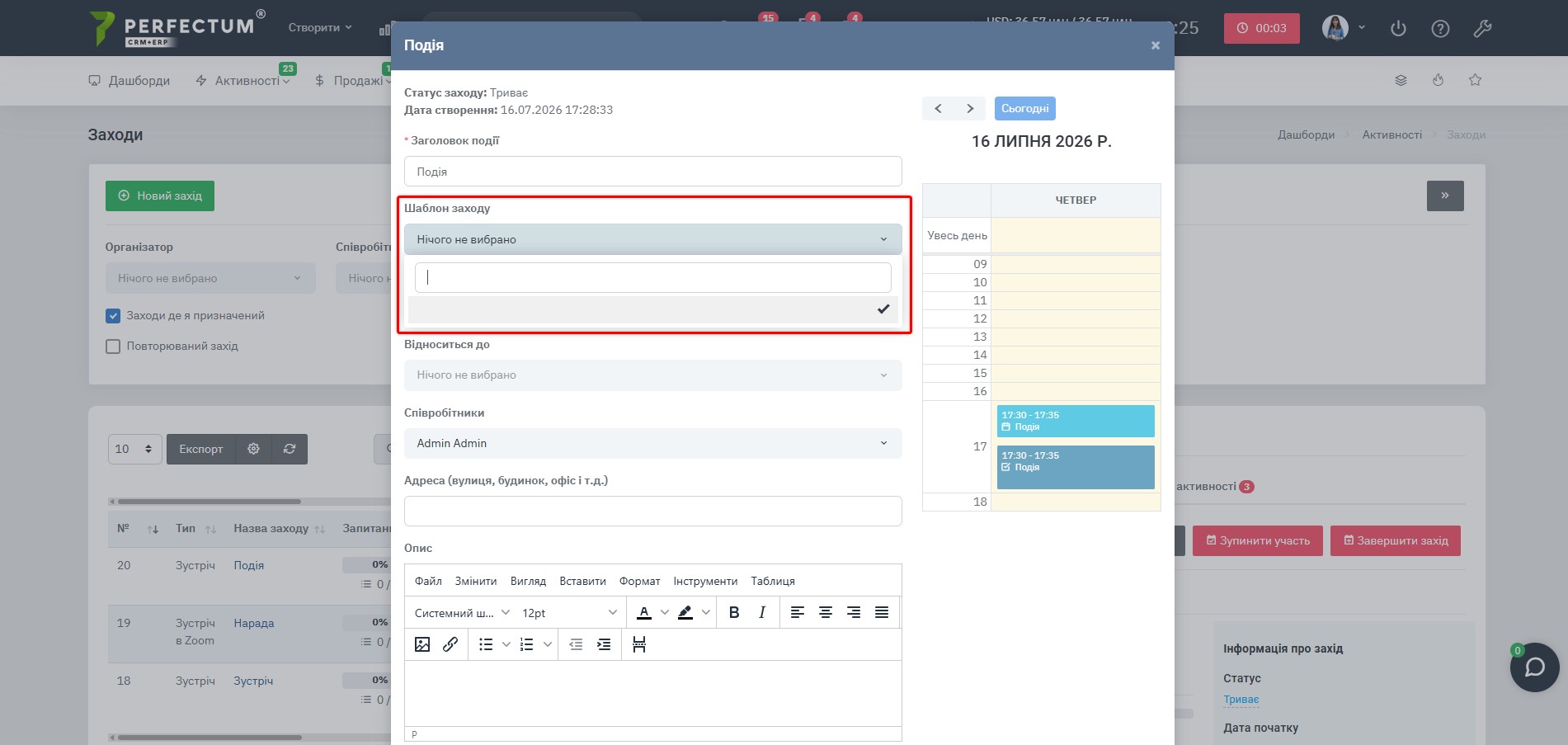Expand the 'Відноситься до' dropdown

point(652,375)
